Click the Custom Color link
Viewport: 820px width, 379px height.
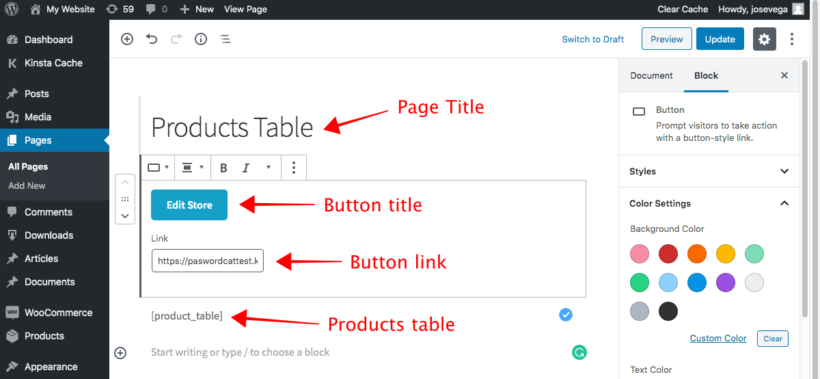(x=718, y=338)
